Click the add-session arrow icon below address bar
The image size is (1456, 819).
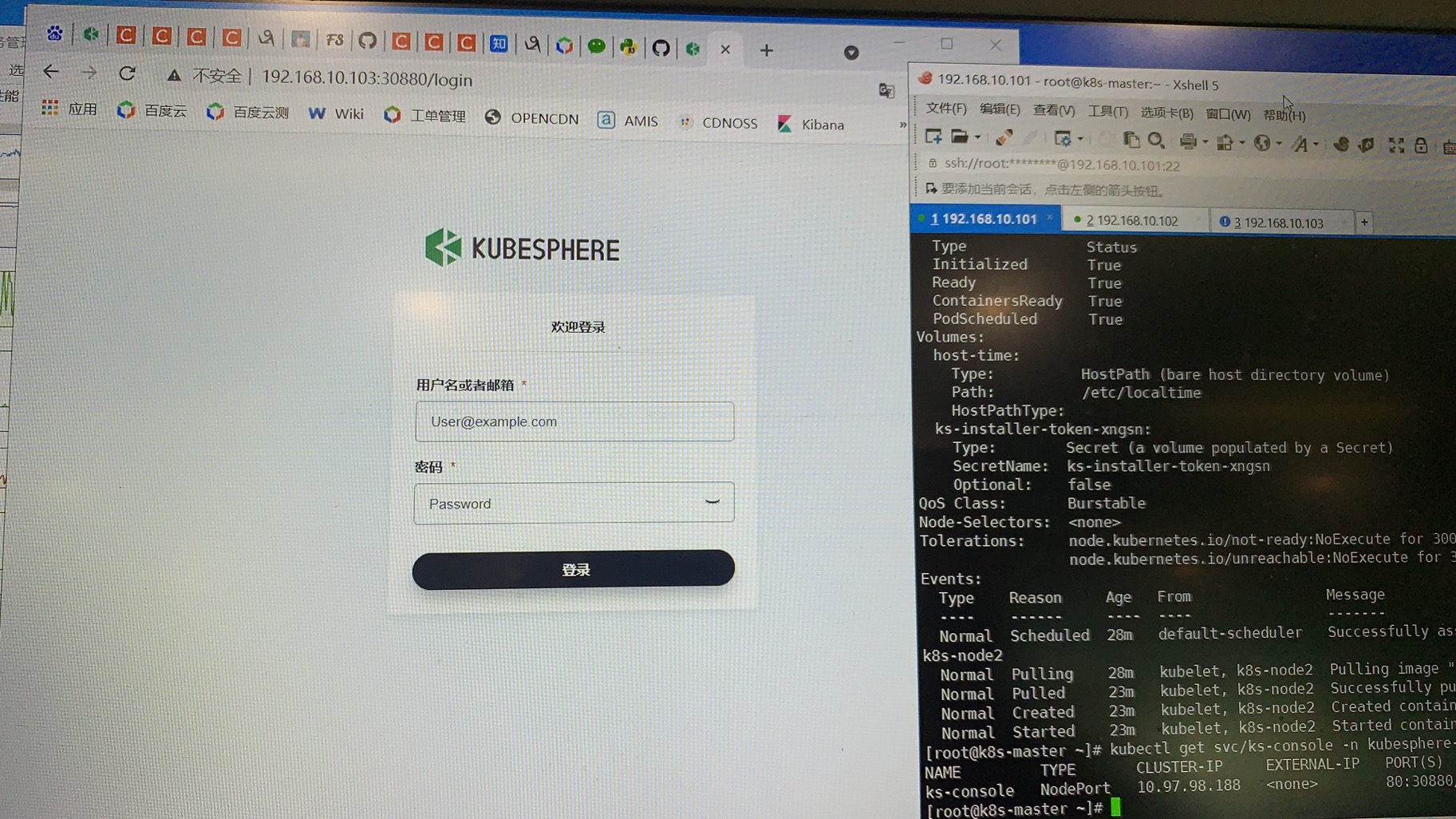tap(930, 188)
